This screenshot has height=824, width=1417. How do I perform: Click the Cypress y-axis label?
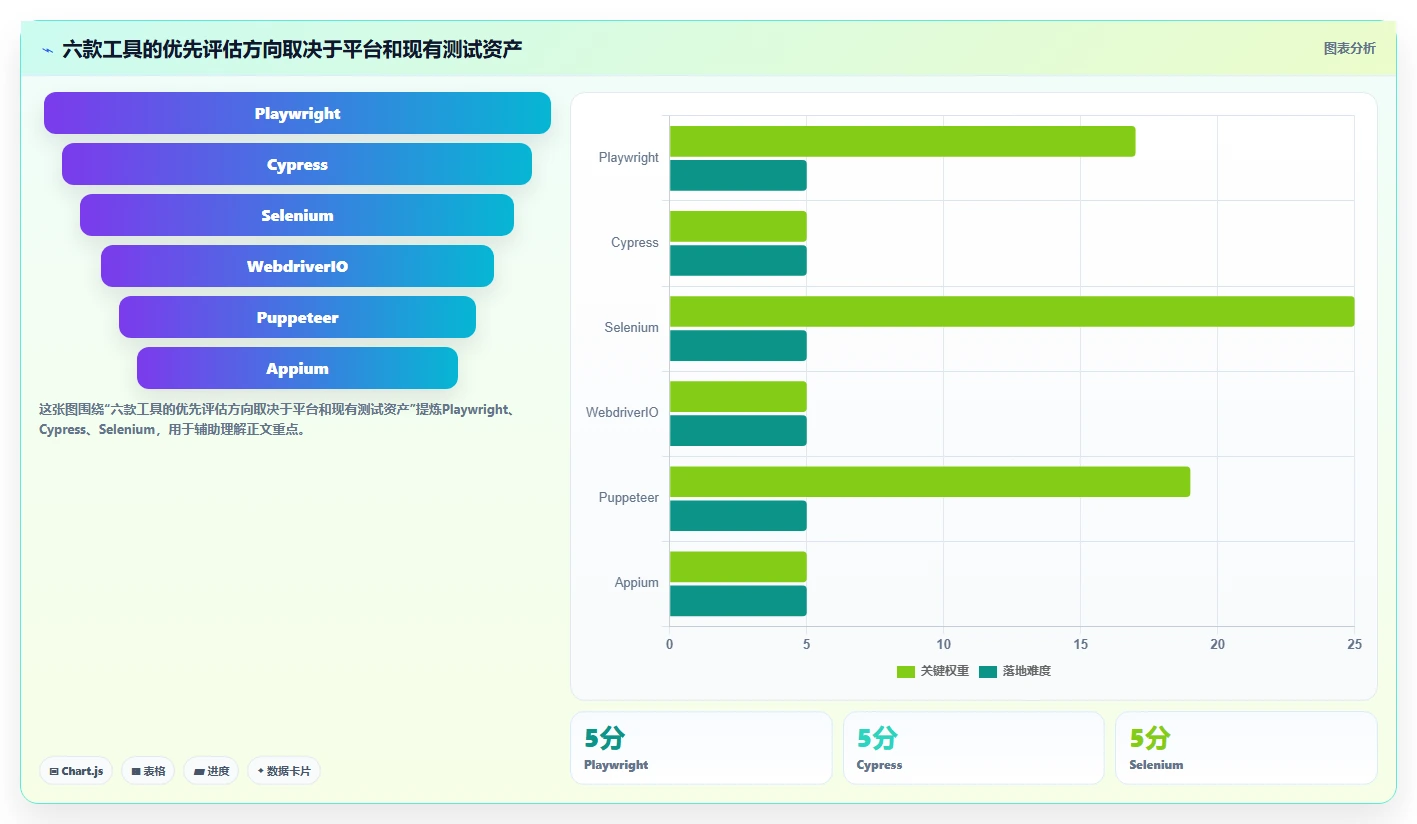point(635,242)
